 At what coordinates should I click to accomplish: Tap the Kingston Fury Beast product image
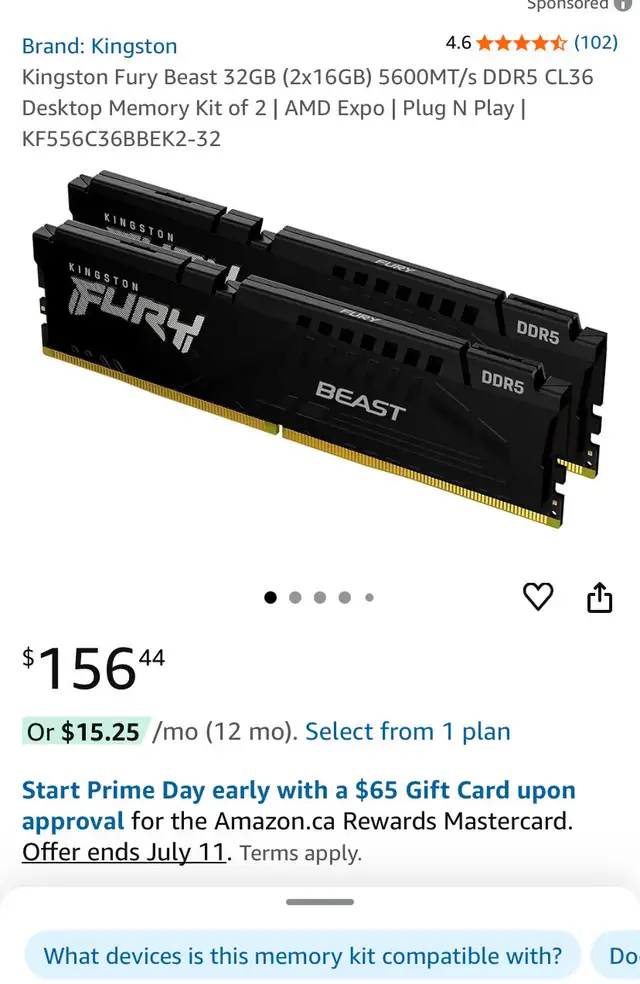[x=320, y=349]
